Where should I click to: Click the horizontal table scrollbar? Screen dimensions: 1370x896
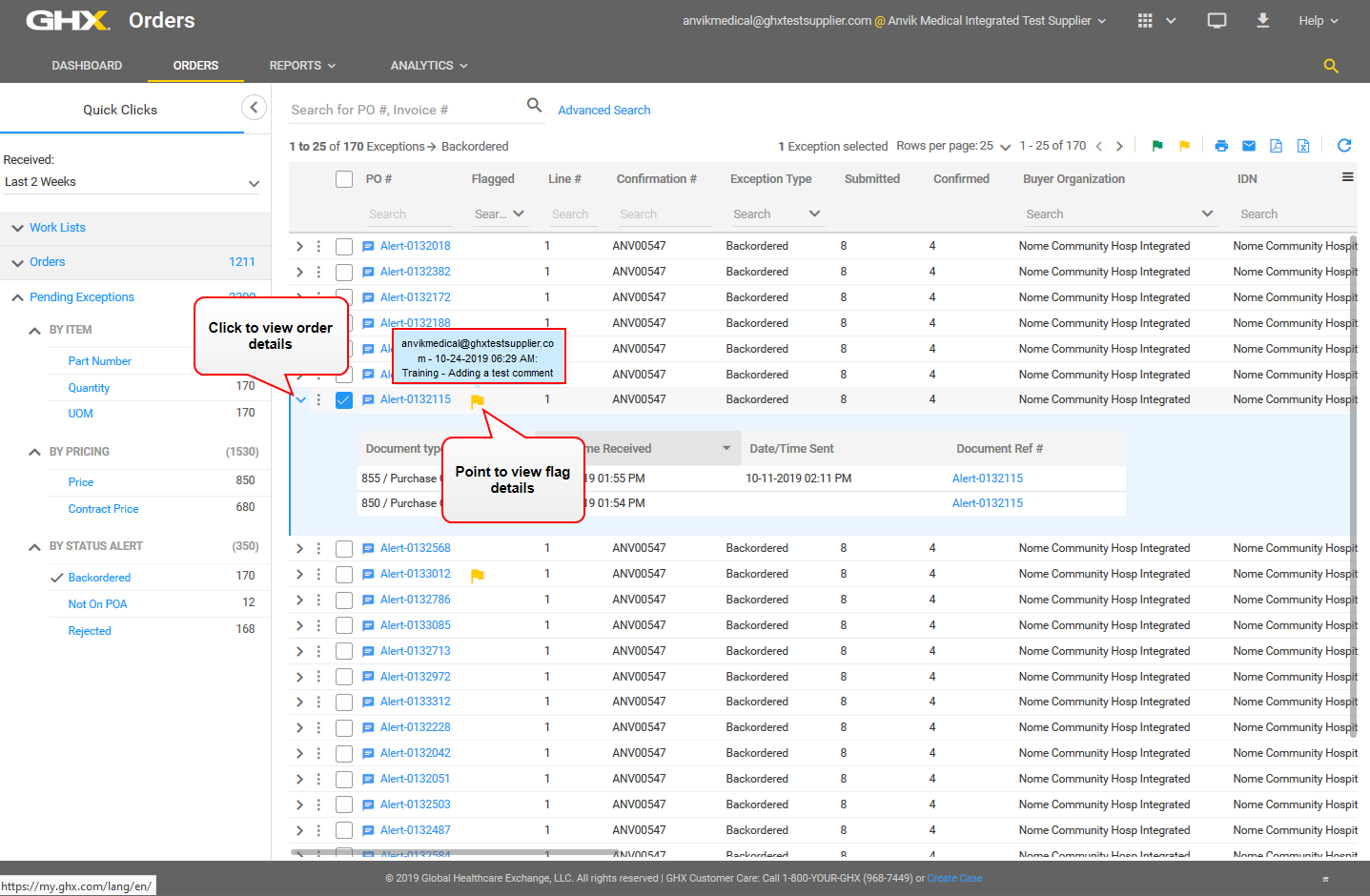point(456,852)
